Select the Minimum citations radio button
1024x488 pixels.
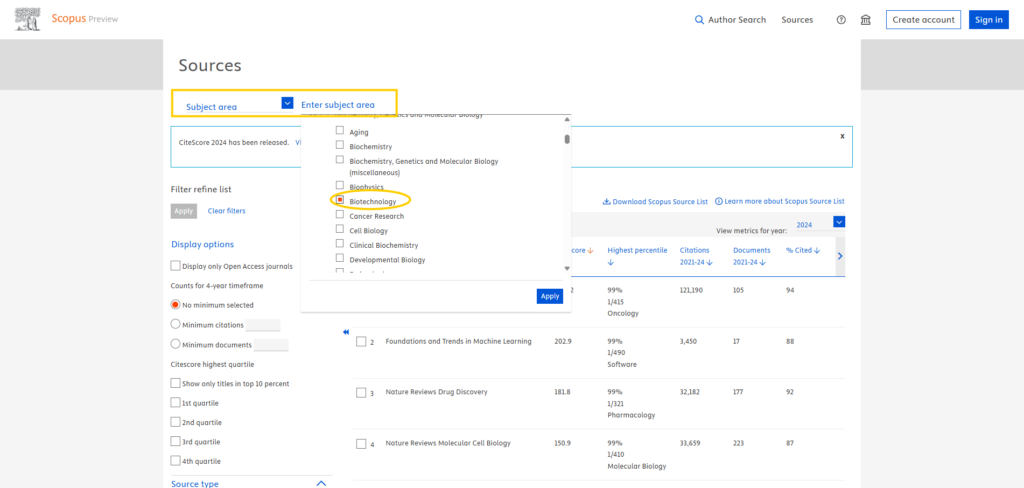176,324
